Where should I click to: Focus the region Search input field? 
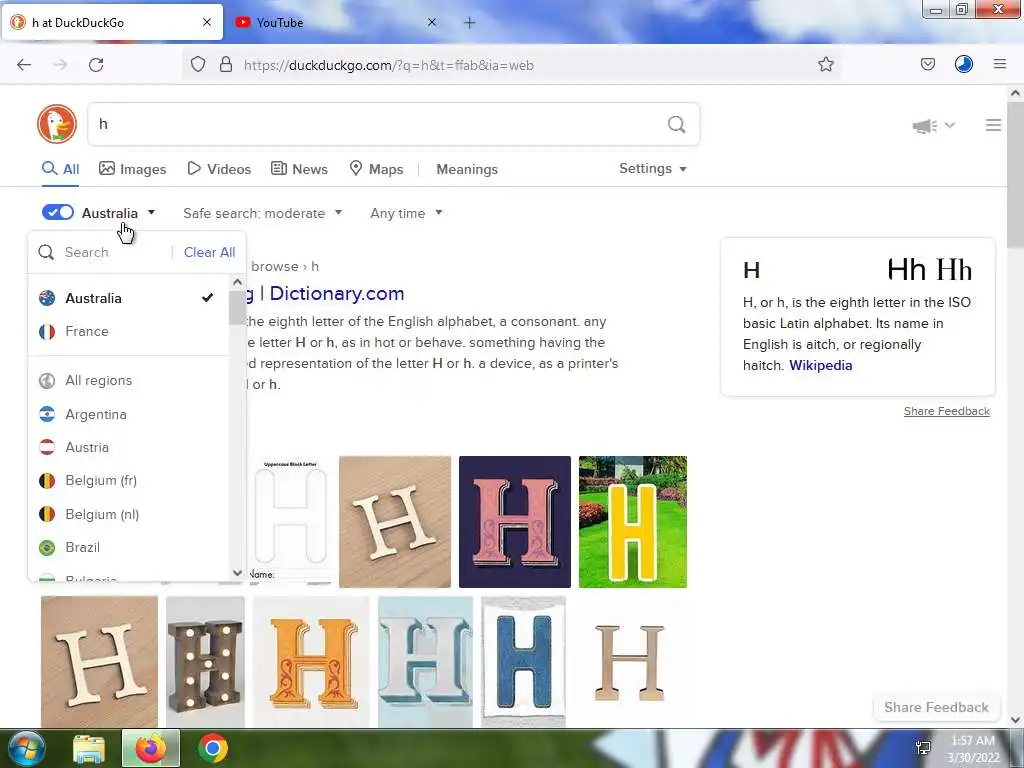tap(113, 252)
